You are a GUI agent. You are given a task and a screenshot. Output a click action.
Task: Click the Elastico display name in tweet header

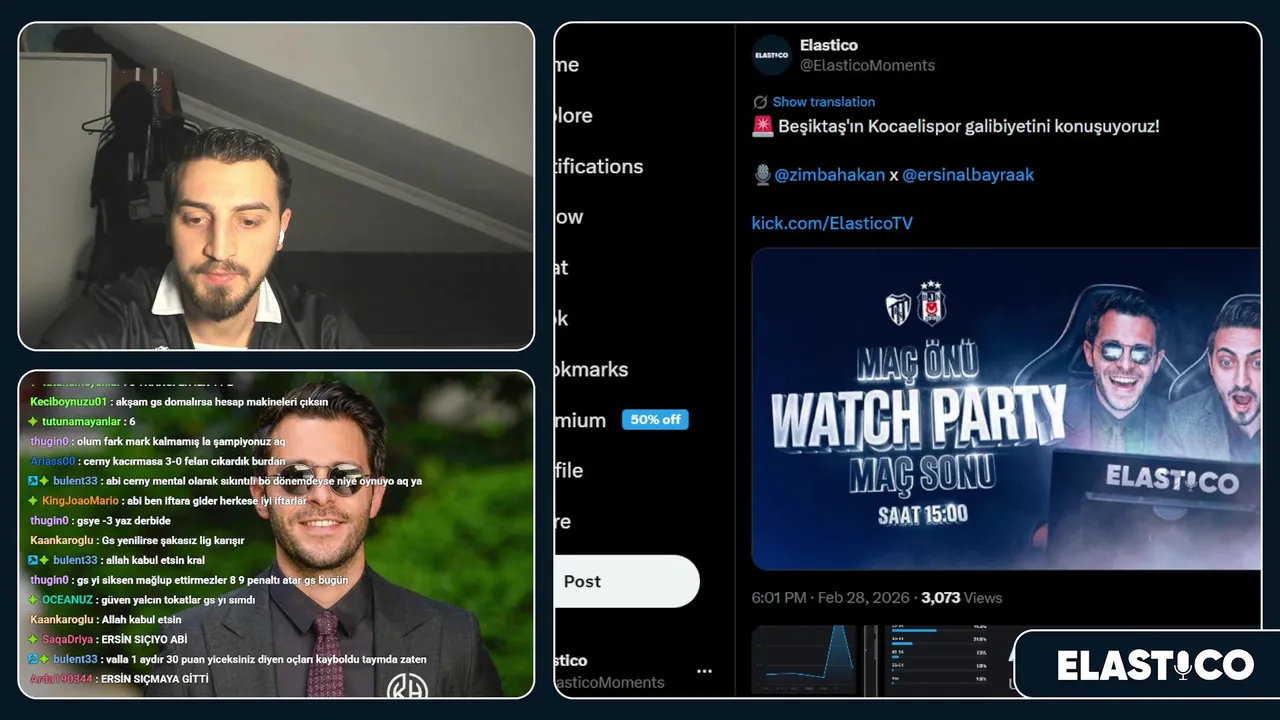[829, 45]
